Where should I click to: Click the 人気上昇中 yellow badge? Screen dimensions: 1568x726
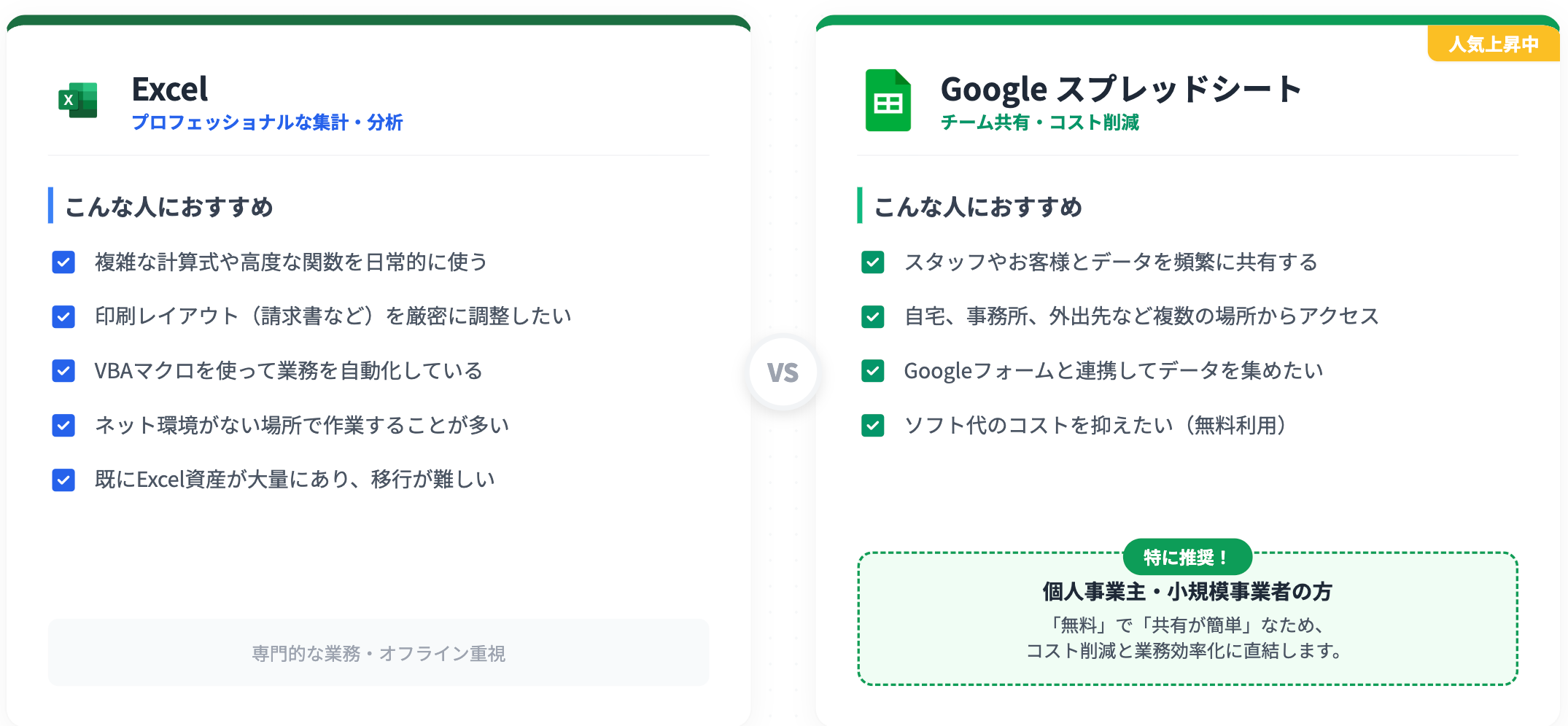click(x=1493, y=44)
